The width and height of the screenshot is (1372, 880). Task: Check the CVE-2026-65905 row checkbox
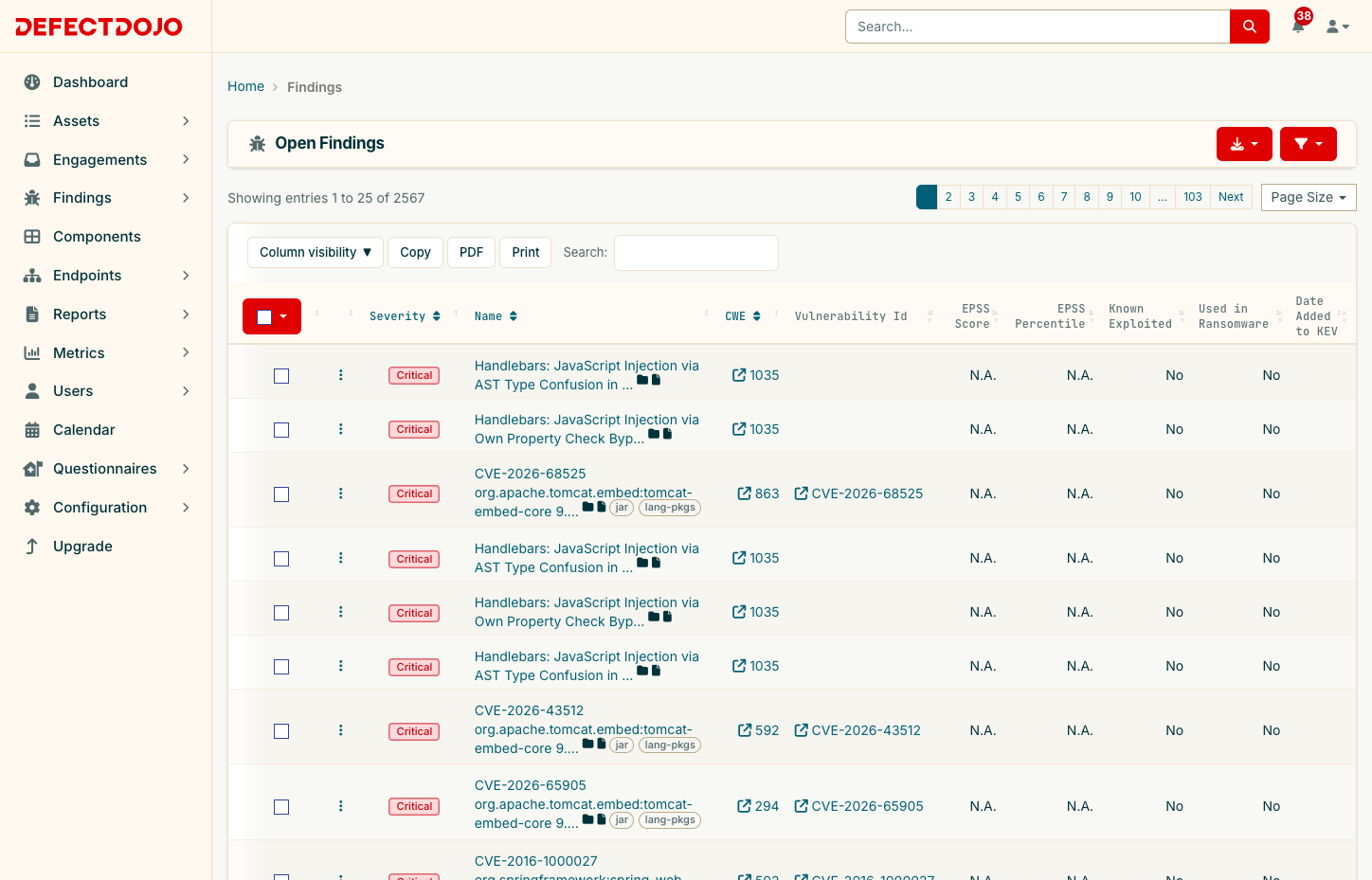(x=281, y=807)
